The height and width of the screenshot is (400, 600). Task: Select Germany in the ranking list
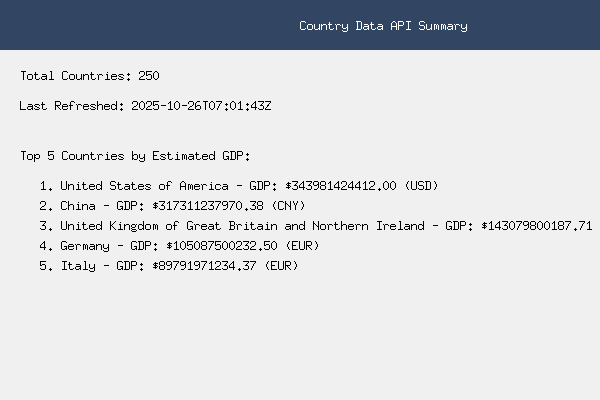(87, 246)
